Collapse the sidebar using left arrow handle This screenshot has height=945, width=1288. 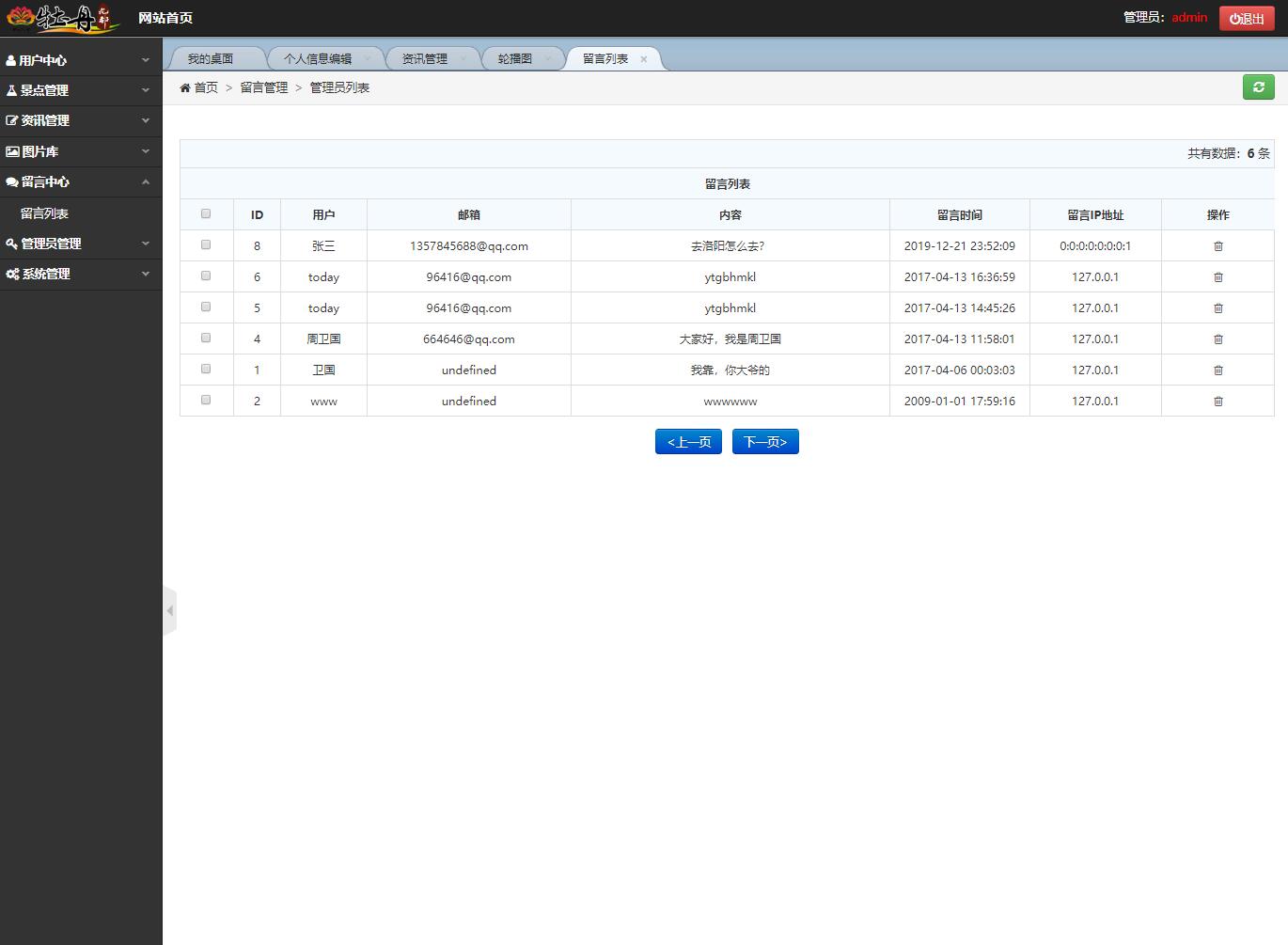169,611
